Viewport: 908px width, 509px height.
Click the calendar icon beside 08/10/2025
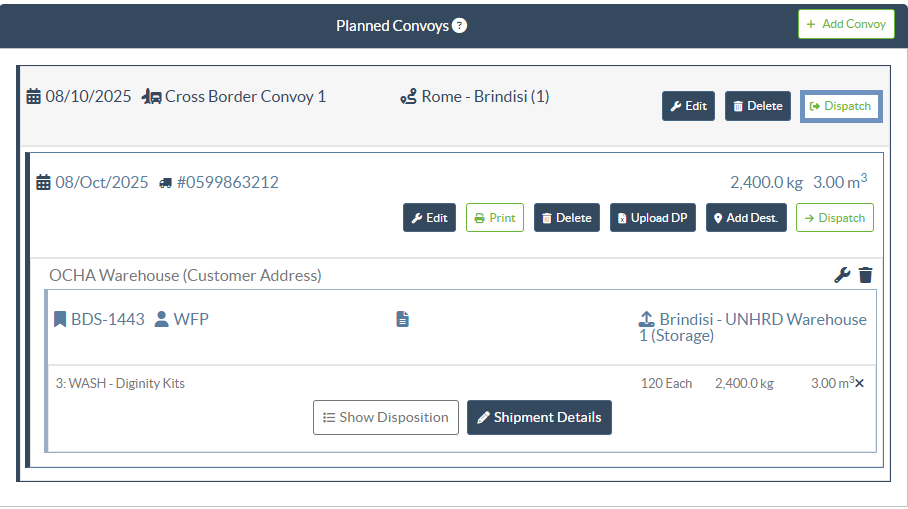[33, 97]
